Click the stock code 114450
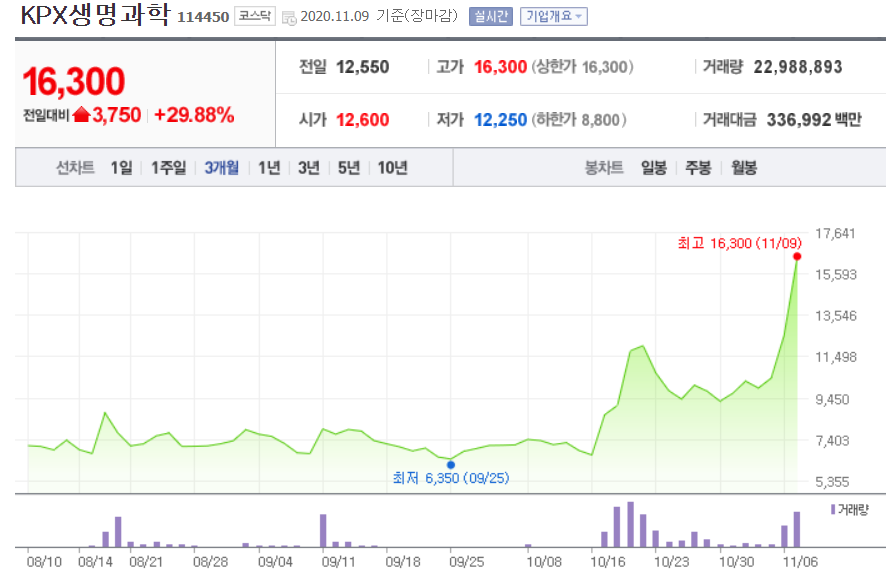The height and width of the screenshot is (586, 886). click(203, 18)
